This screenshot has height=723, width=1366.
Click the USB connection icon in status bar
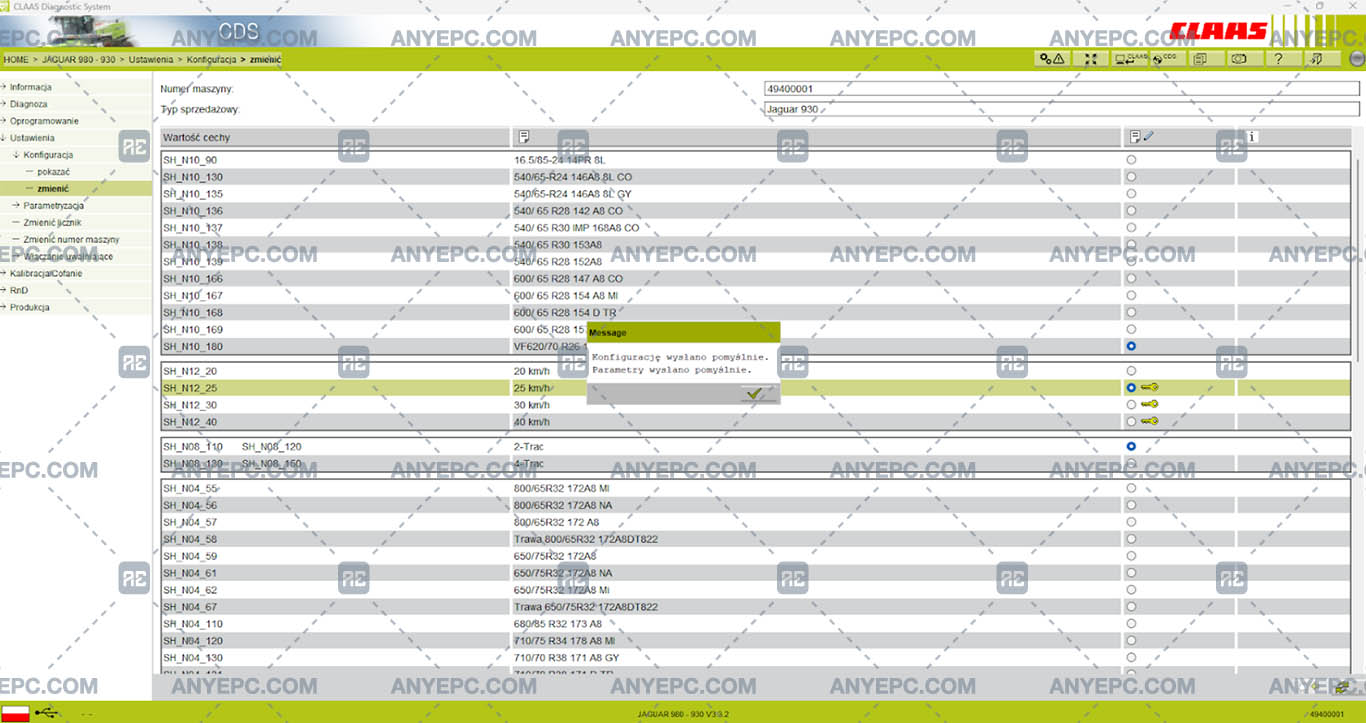[46, 713]
